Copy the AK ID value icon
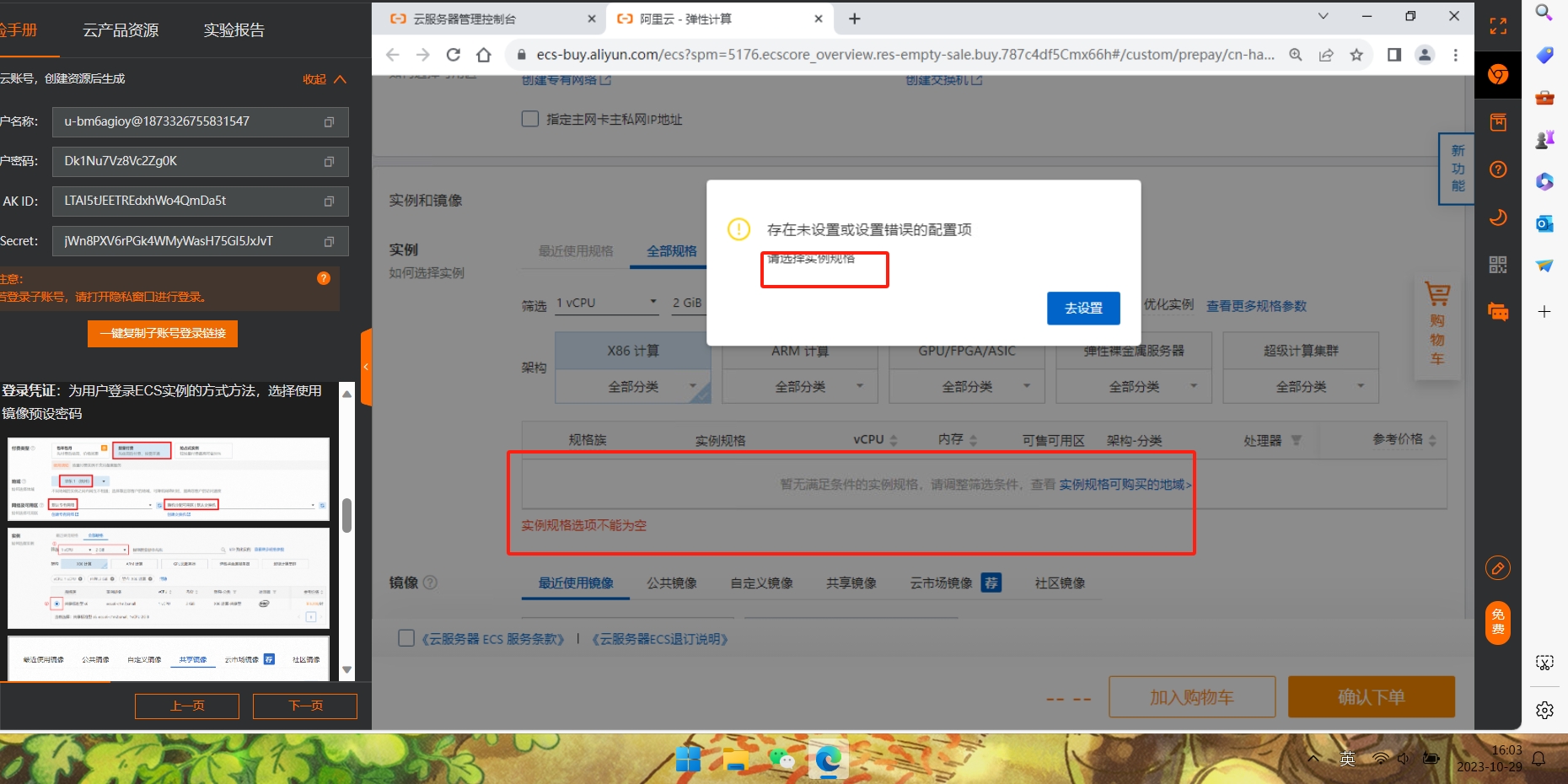Screen dimensions: 1568x784 coord(329,201)
